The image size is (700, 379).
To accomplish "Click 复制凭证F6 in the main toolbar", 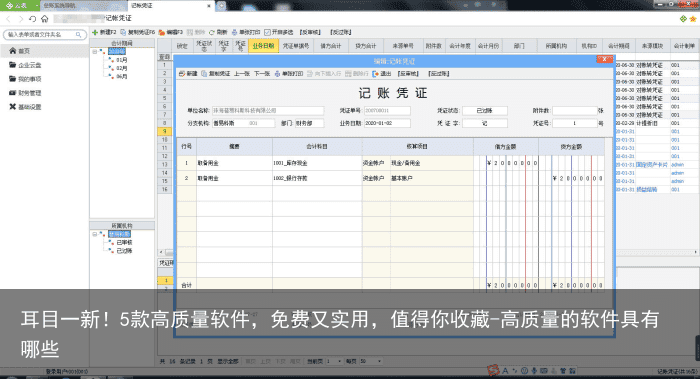I will pyautogui.click(x=138, y=32).
